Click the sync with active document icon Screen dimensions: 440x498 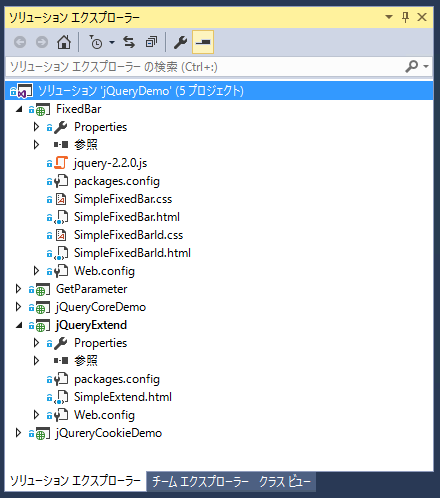click(x=129, y=42)
